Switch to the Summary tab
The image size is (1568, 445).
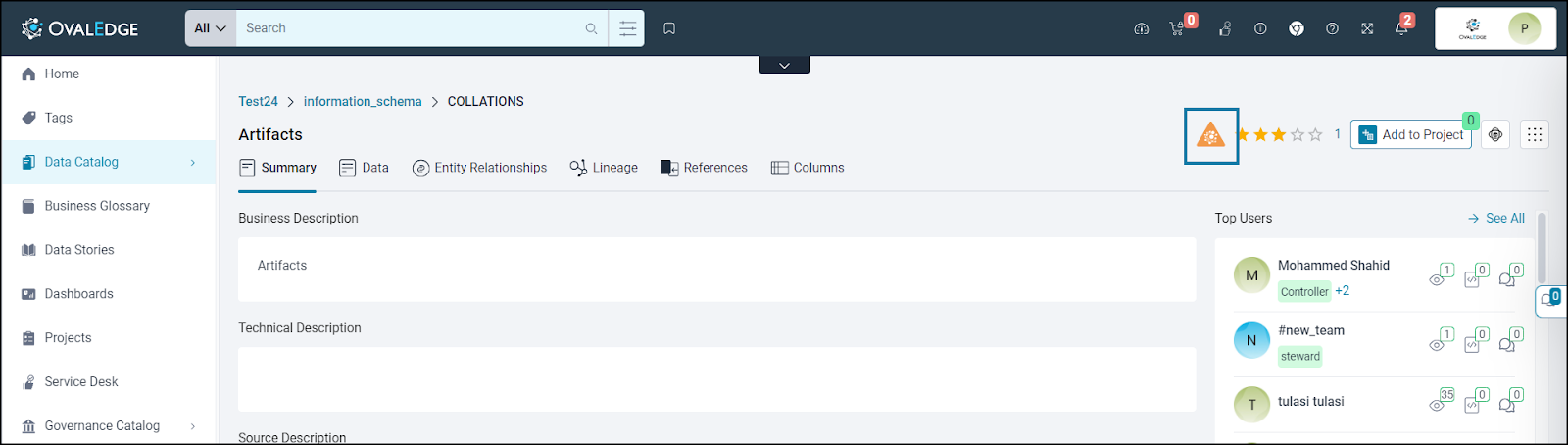pos(277,168)
